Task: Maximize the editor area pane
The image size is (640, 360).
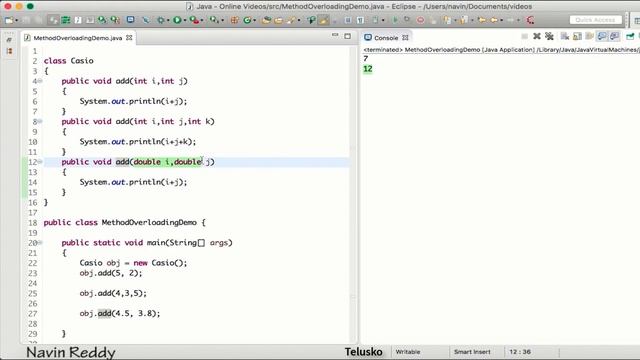Action: [x=347, y=36]
